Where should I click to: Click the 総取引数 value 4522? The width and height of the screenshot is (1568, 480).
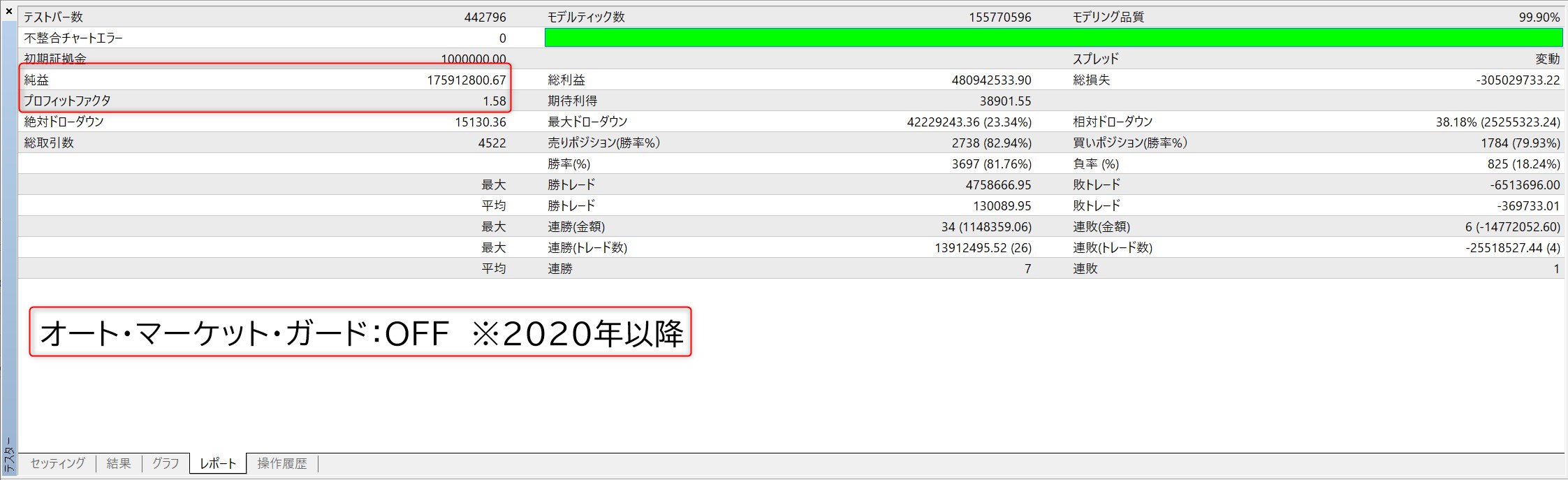[x=492, y=143]
